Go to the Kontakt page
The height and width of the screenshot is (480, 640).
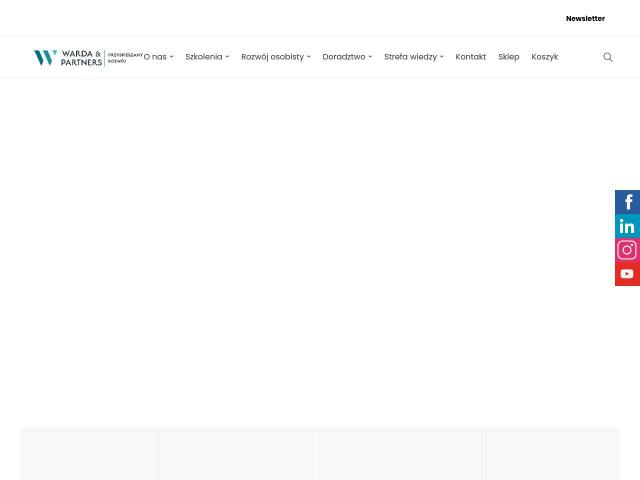click(471, 57)
